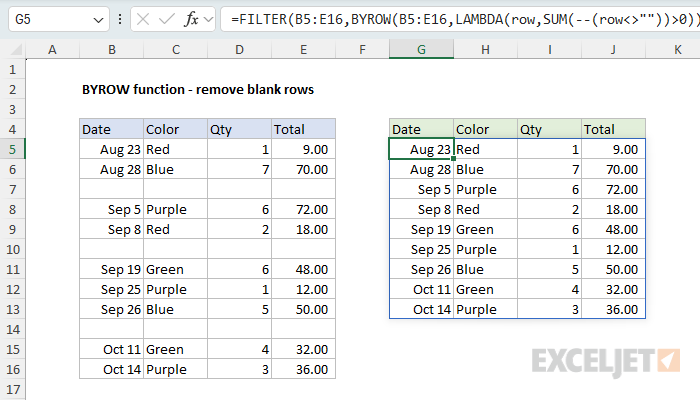This screenshot has width=700, height=400.
Task: Select cell G11 containing Sep 26
Action: pyautogui.click(x=421, y=269)
